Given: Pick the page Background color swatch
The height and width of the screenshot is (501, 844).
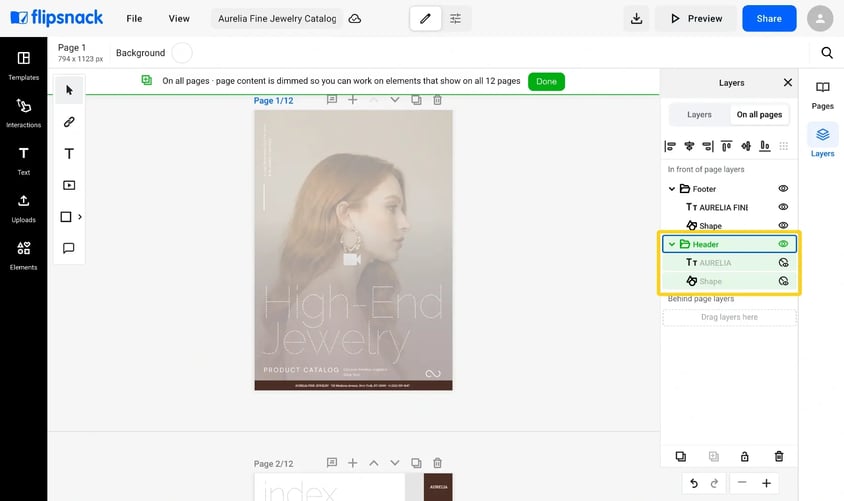Looking at the screenshot, I should [182, 53].
